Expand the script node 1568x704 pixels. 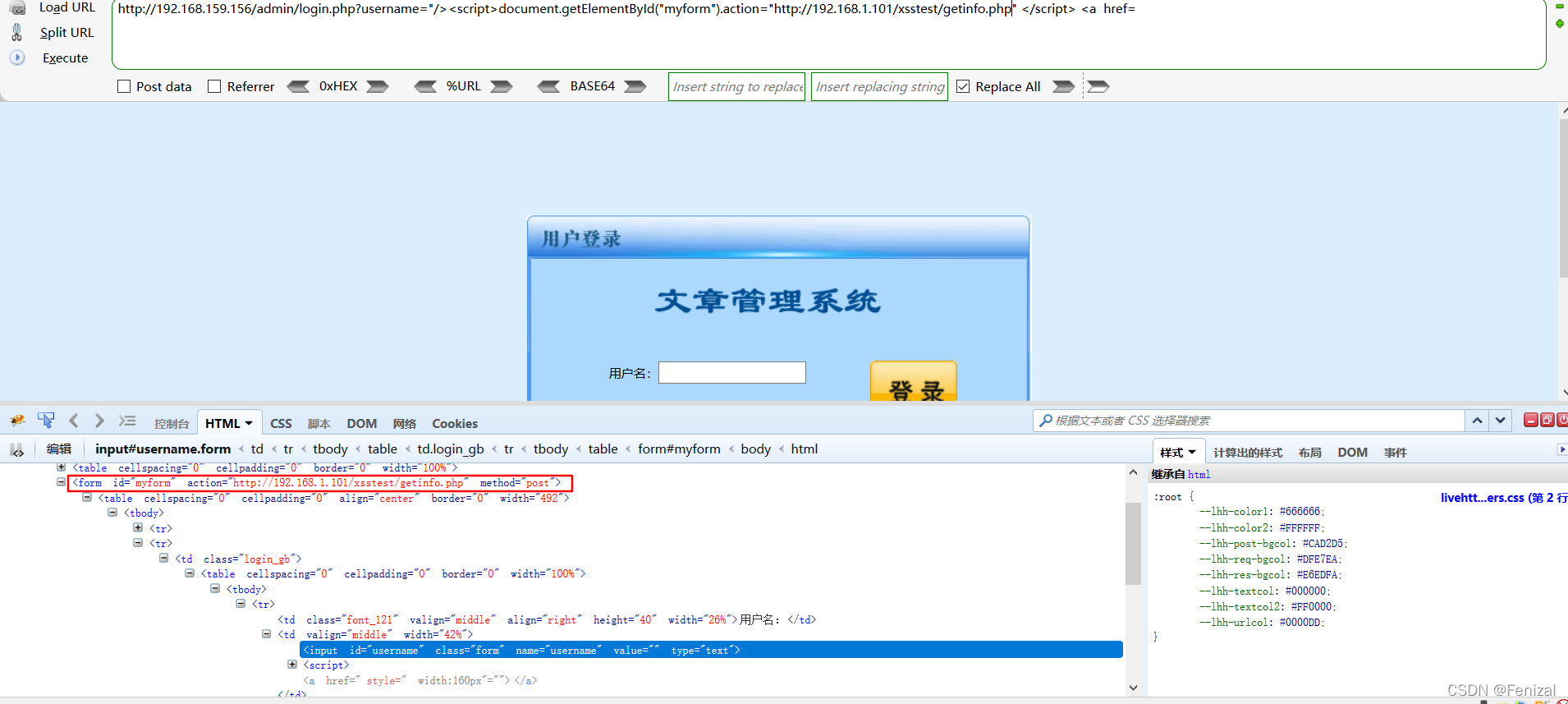[292, 665]
